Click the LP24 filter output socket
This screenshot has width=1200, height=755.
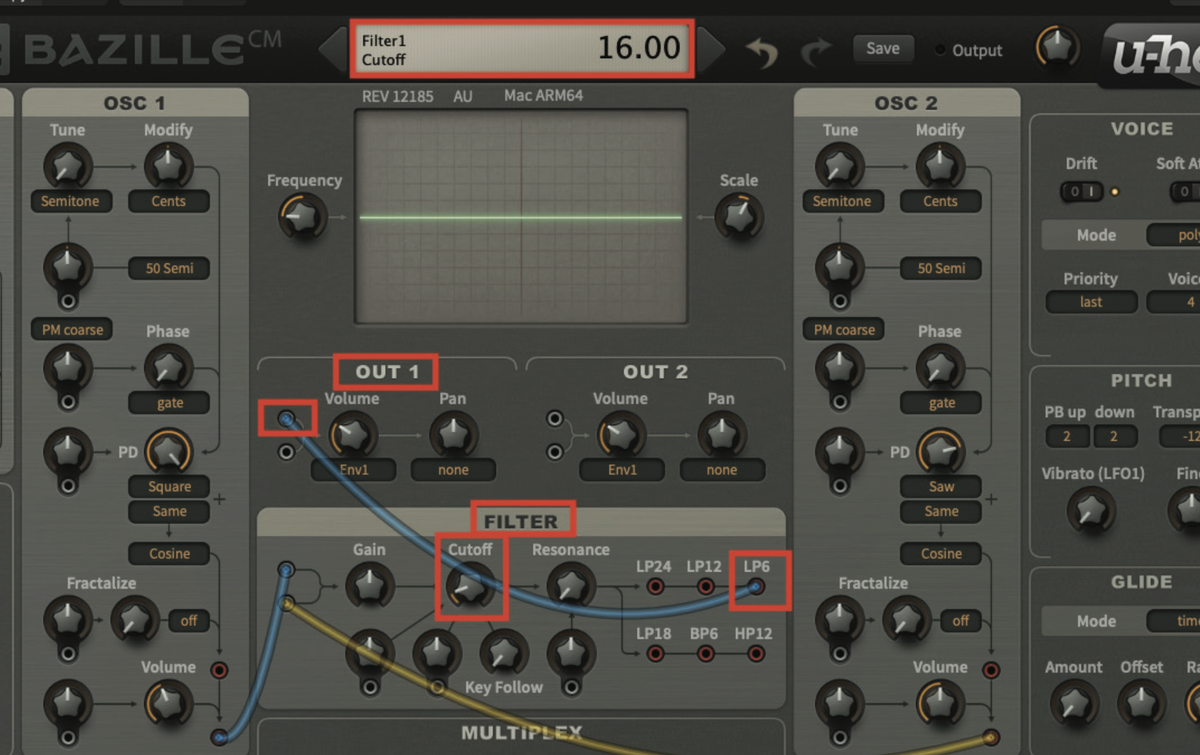tap(655, 588)
